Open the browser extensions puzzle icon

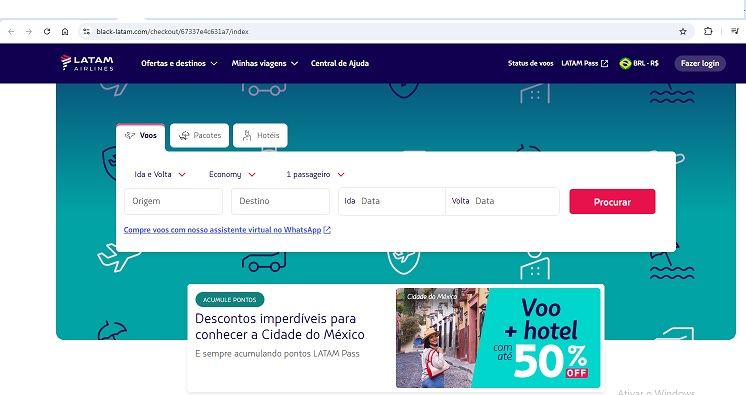coord(708,31)
